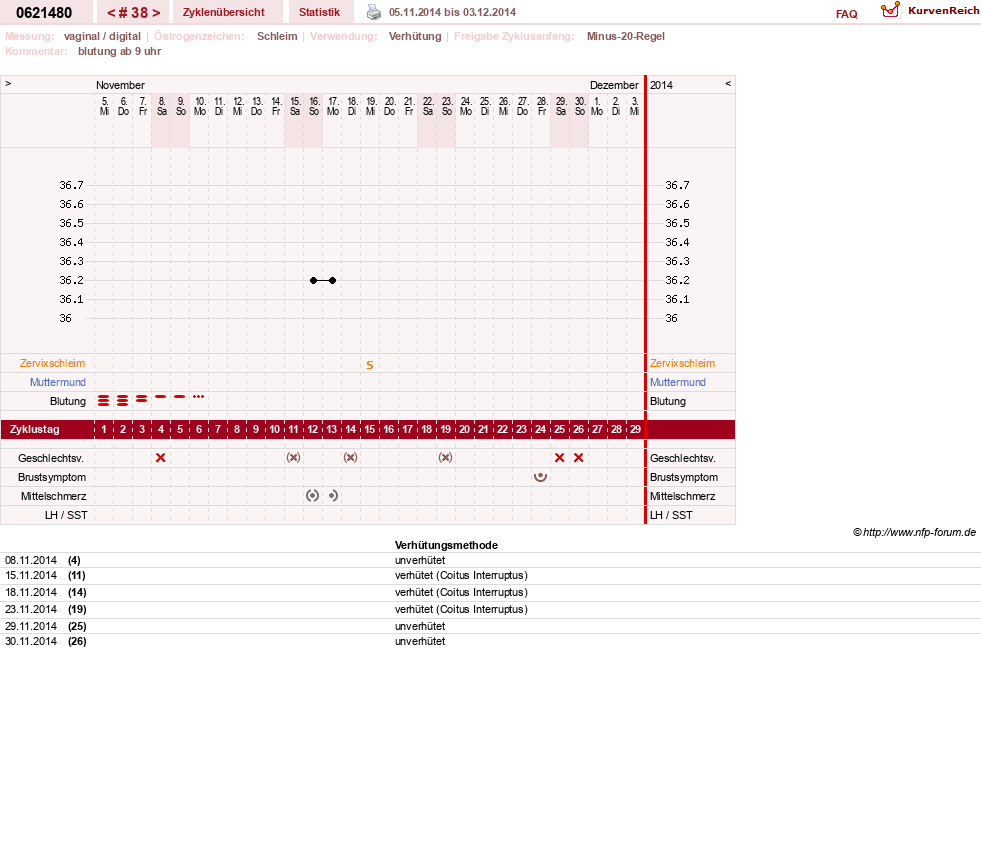Click the left Mittelschmerz row label
This screenshot has height=864, width=981.
click(x=53, y=497)
